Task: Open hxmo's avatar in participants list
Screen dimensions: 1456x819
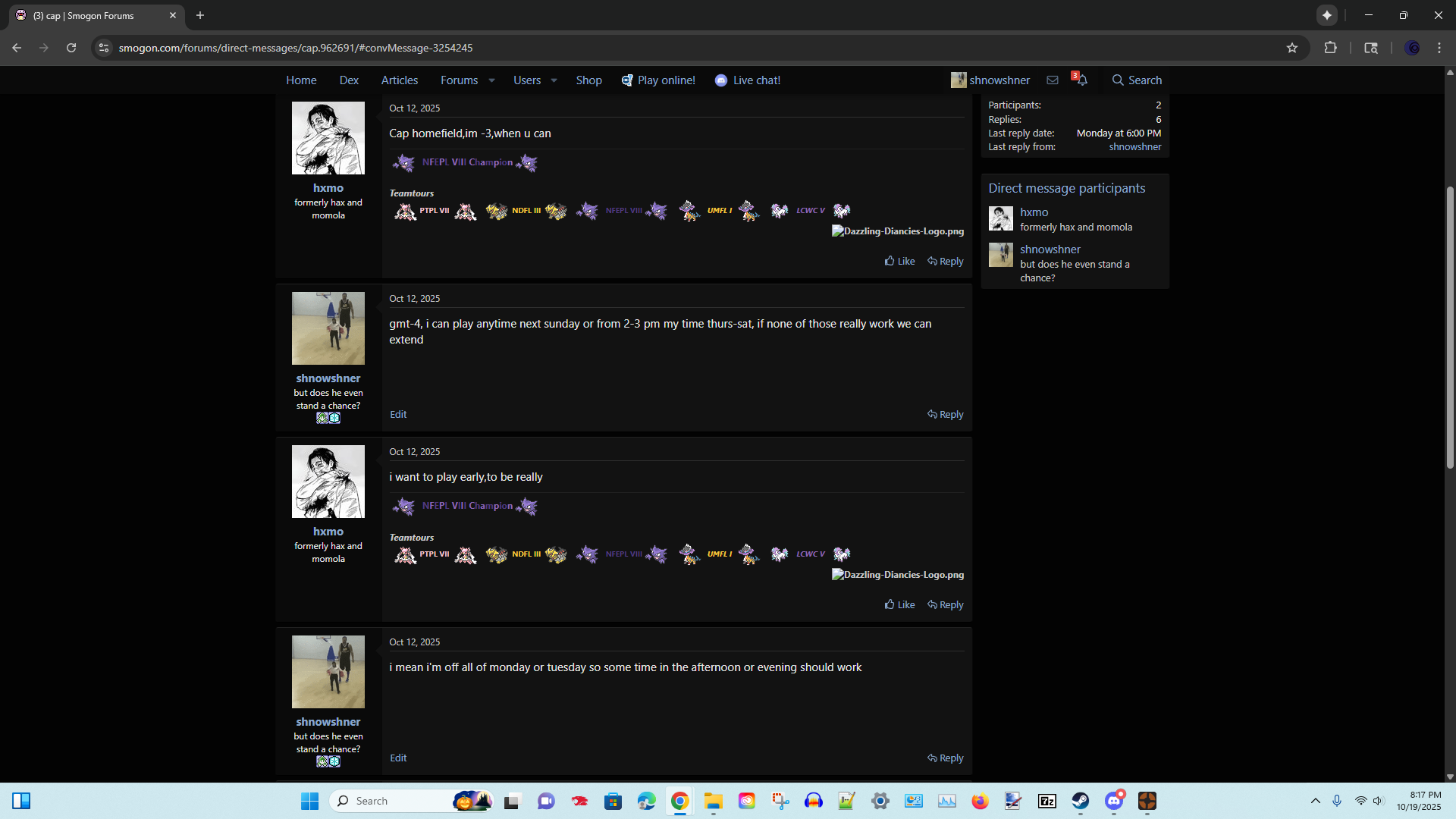Action: tap(1000, 218)
